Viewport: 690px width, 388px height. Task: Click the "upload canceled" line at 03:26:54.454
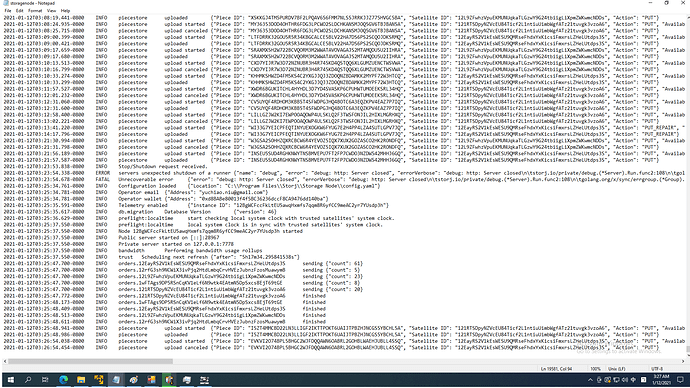click(x=332, y=348)
